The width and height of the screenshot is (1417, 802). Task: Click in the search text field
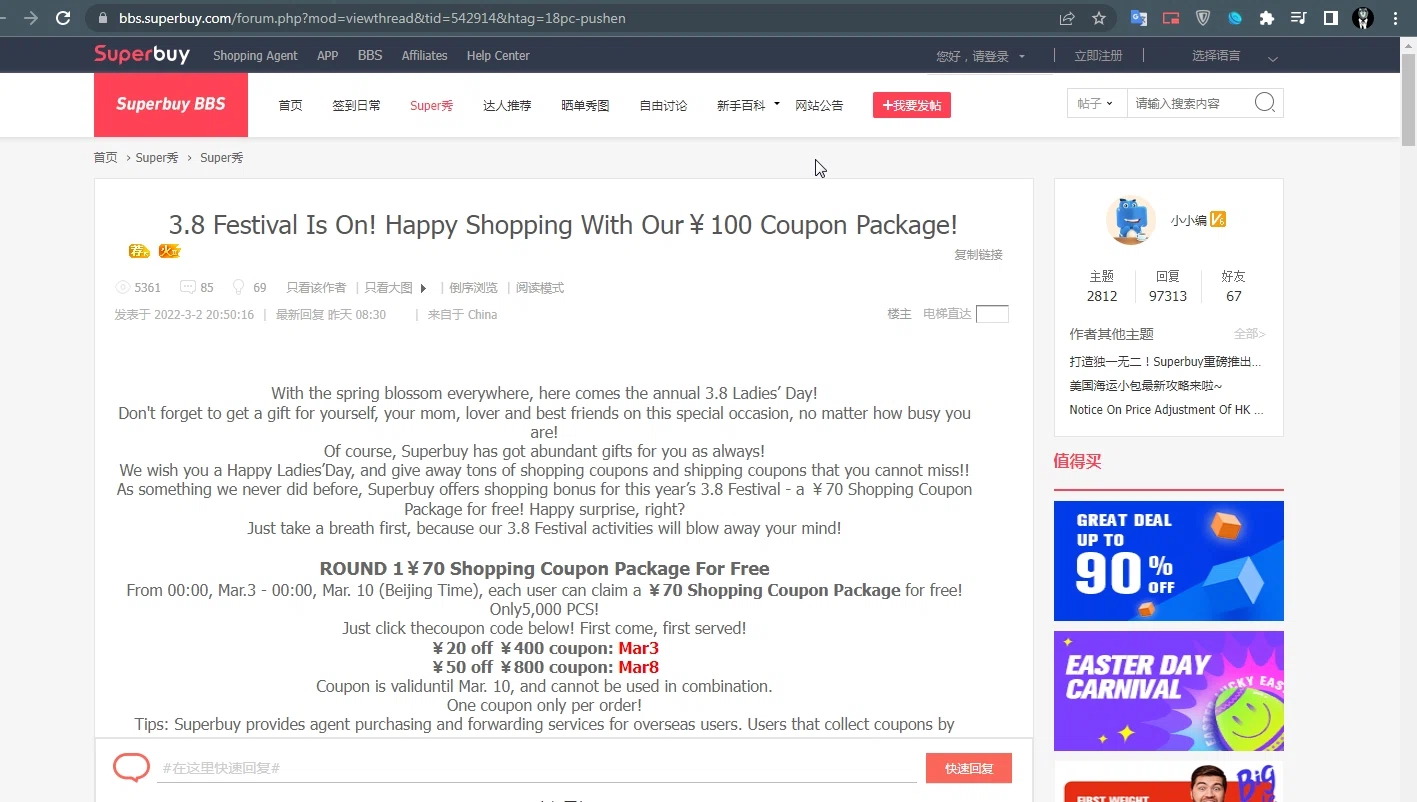click(x=1190, y=103)
